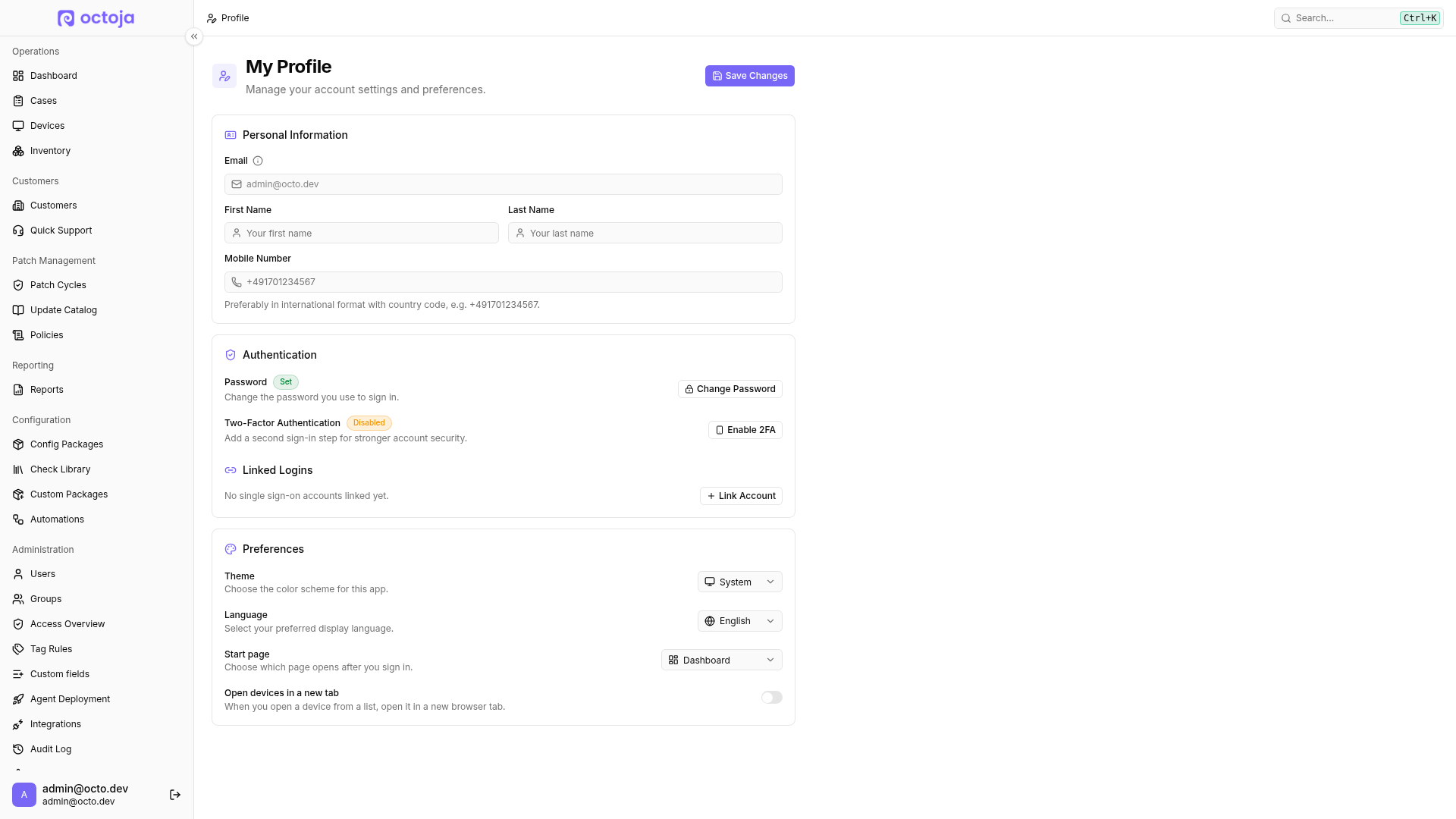The height and width of the screenshot is (819, 1456).
Task: Open the Start page Dashboard dropdown
Action: point(722,660)
